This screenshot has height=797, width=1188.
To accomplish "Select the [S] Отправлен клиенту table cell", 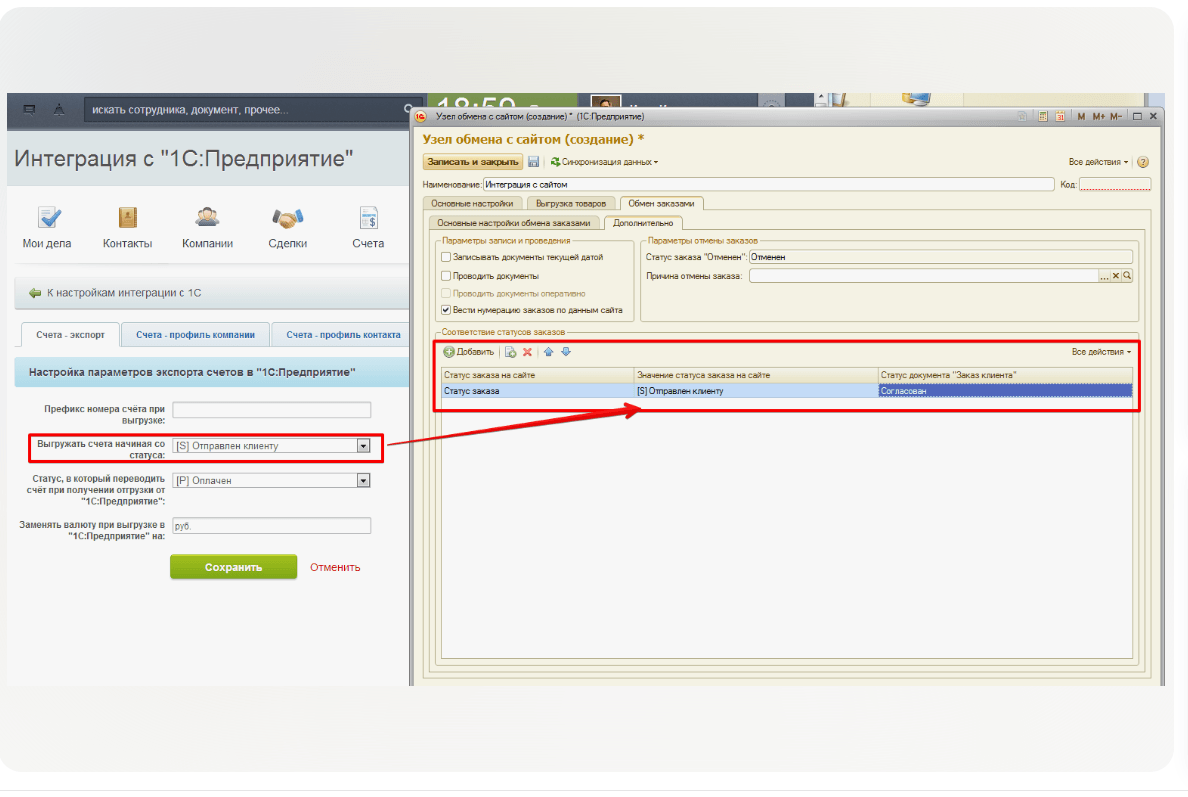I will click(x=755, y=392).
